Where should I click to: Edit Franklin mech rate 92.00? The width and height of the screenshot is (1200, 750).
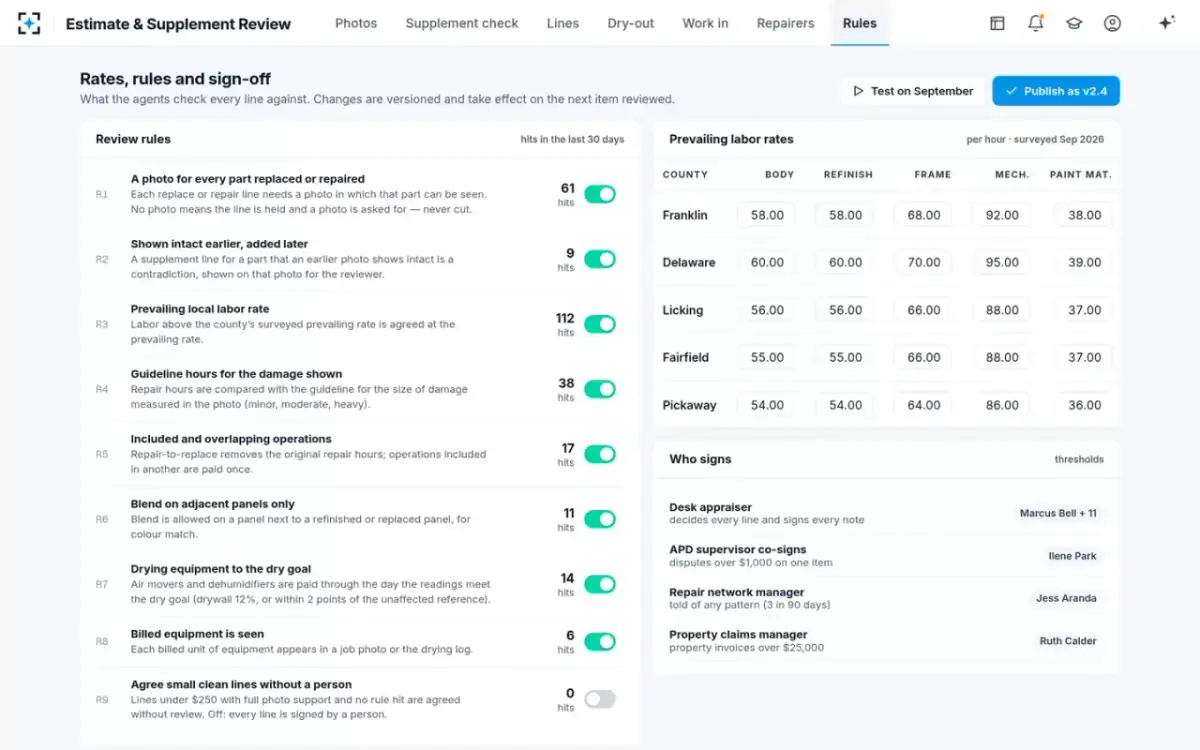[x=1002, y=215]
